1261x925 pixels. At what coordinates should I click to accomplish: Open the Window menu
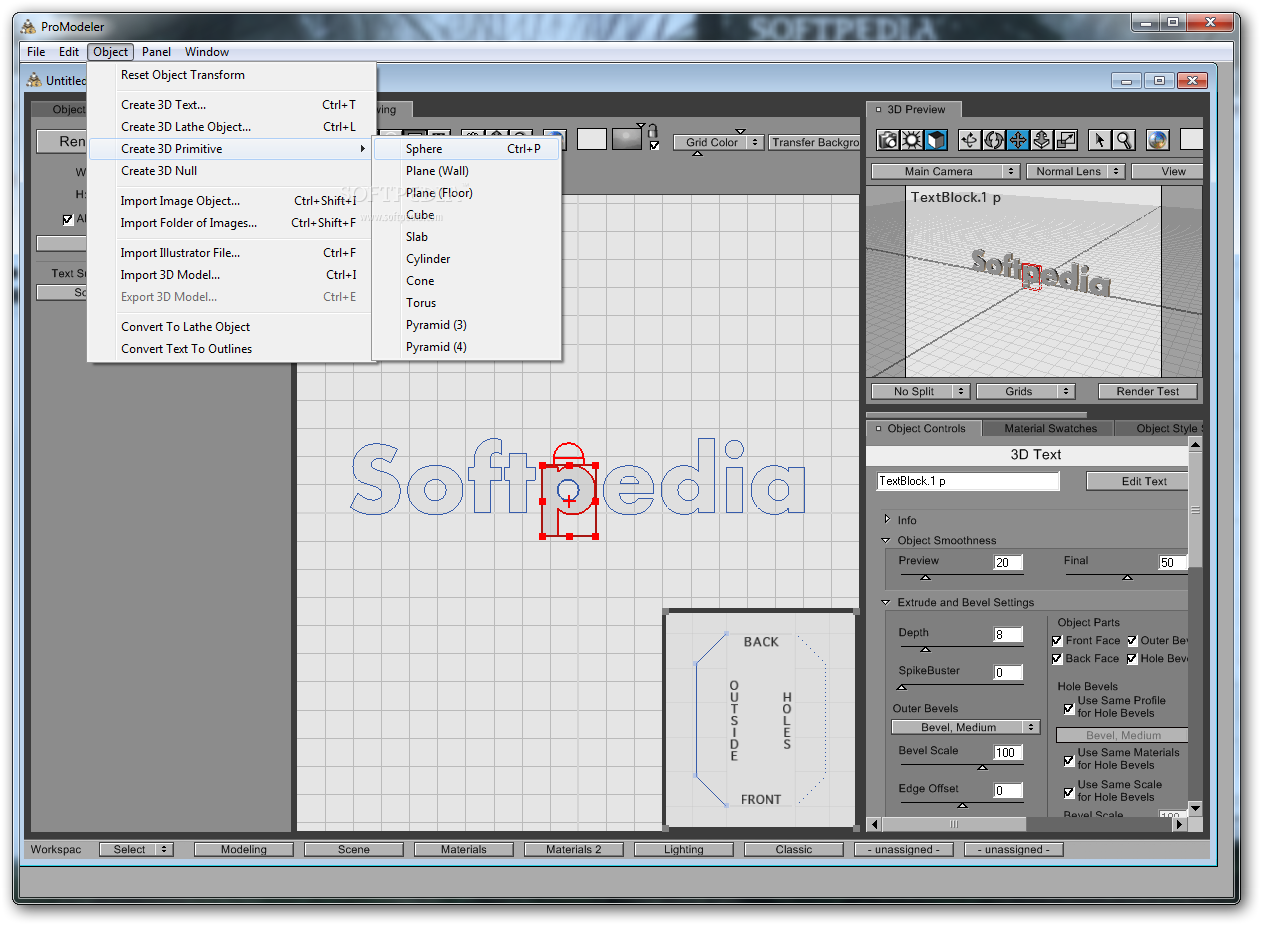point(207,52)
